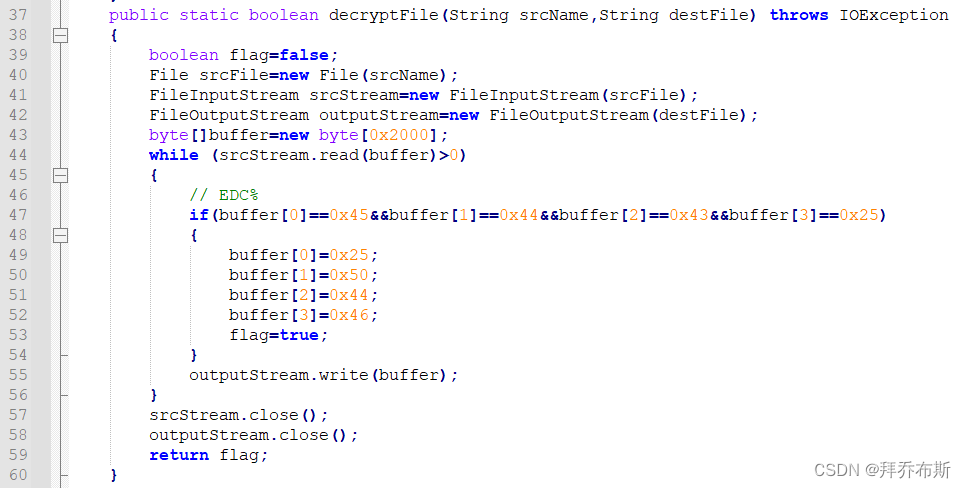Click 'return flag;' on line 59

(209, 455)
